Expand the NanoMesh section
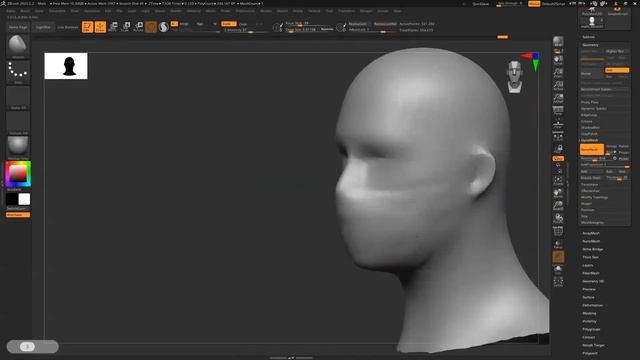This screenshot has height=360, width=640. tap(591, 241)
